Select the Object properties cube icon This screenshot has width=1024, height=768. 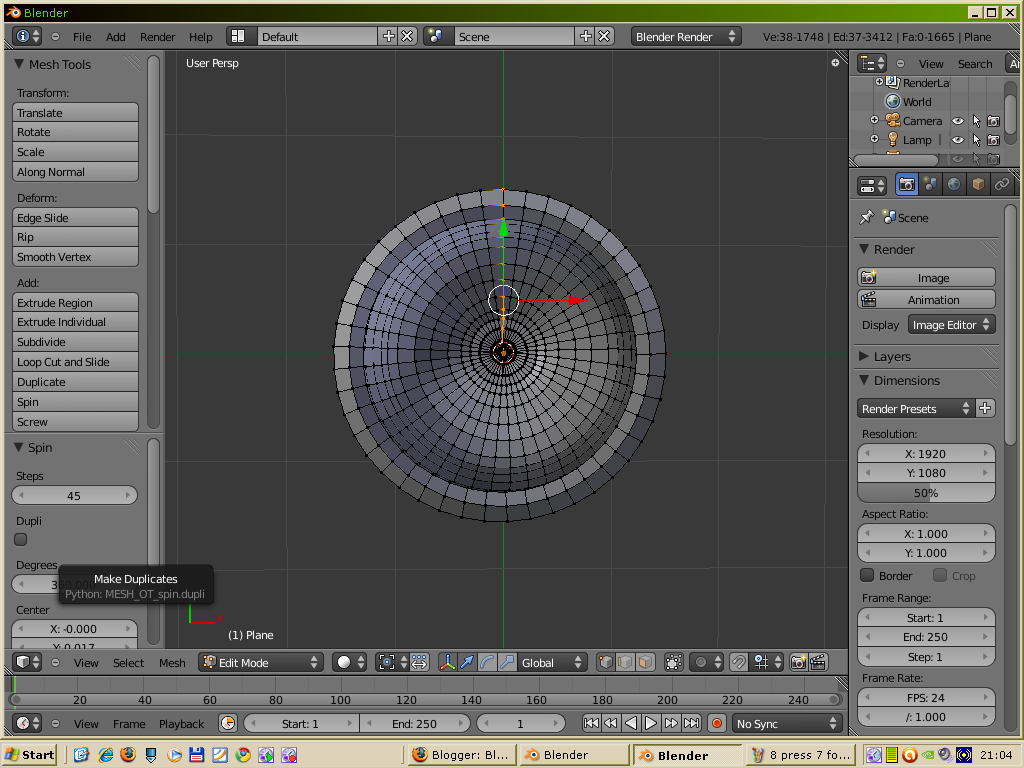[x=979, y=184]
